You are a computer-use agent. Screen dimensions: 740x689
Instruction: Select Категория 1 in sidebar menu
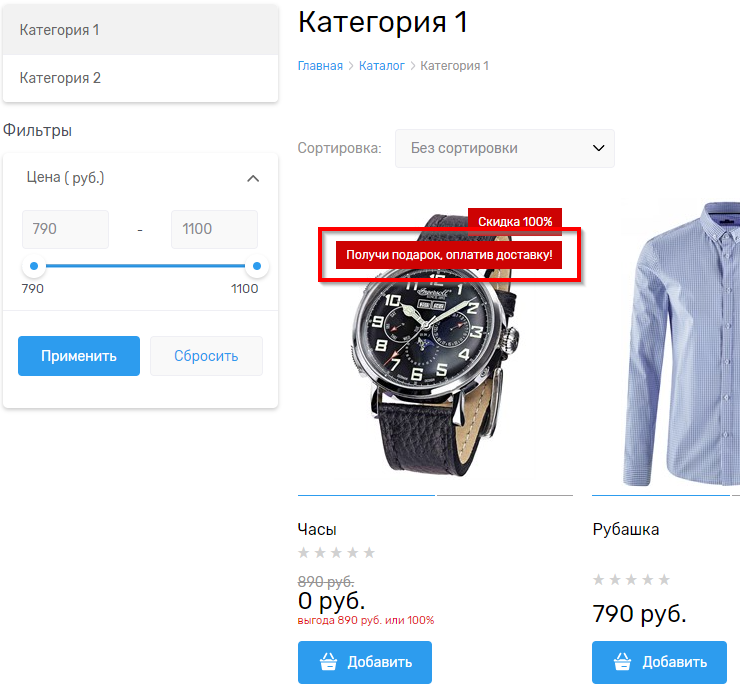click(x=140, y=30)
